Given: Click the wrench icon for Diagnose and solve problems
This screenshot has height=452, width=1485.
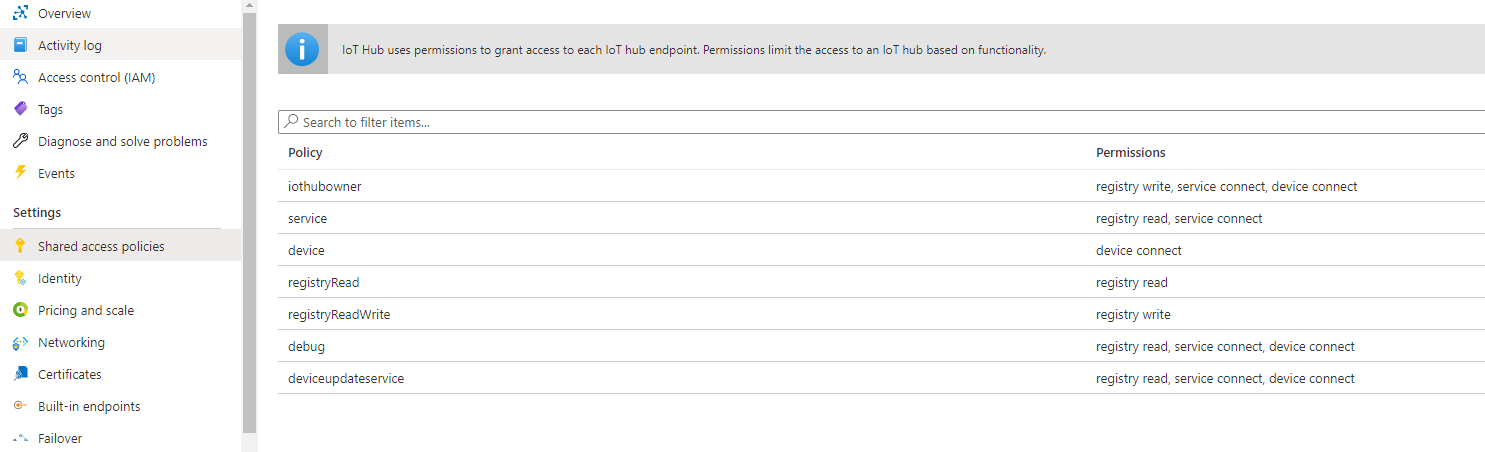Looking at the screenshot, I should [x=20, y=141].
